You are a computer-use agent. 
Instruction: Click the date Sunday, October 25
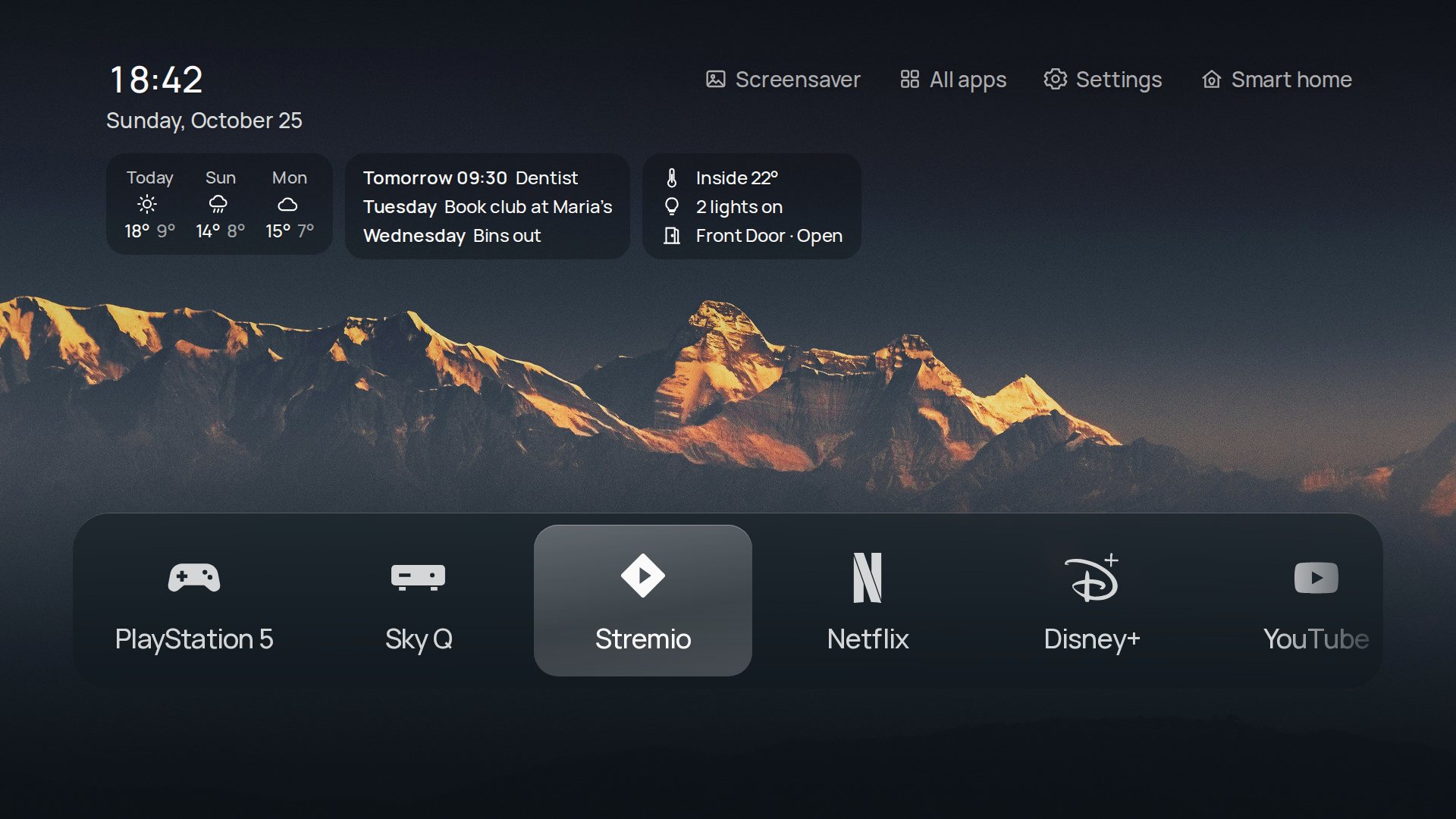(204, 121)
